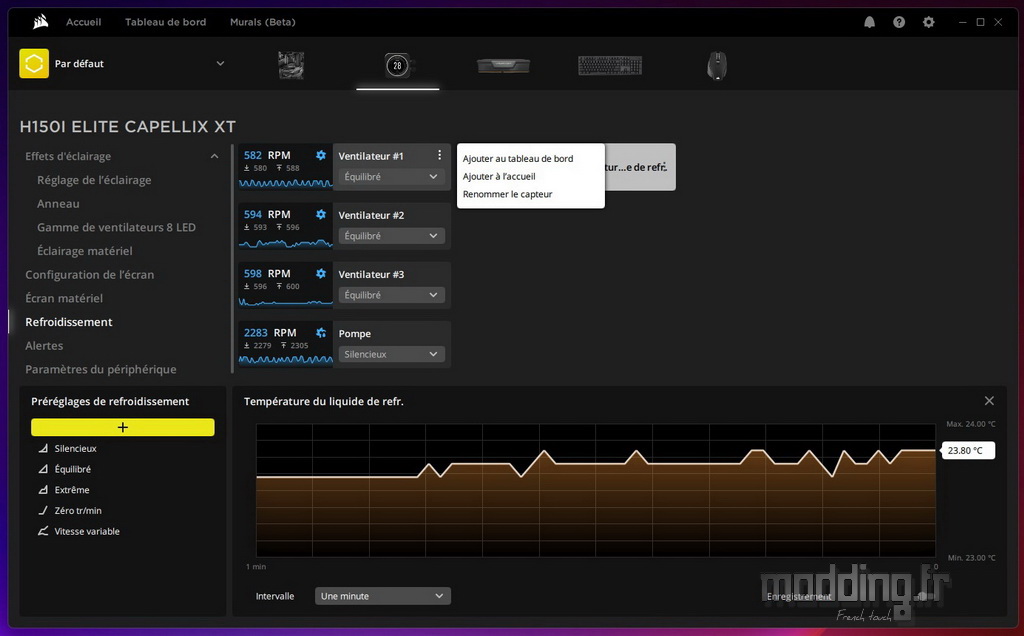Click the 23.80 °C current value label
This screenshot has height=636, width=1024.
pos(968,451)
